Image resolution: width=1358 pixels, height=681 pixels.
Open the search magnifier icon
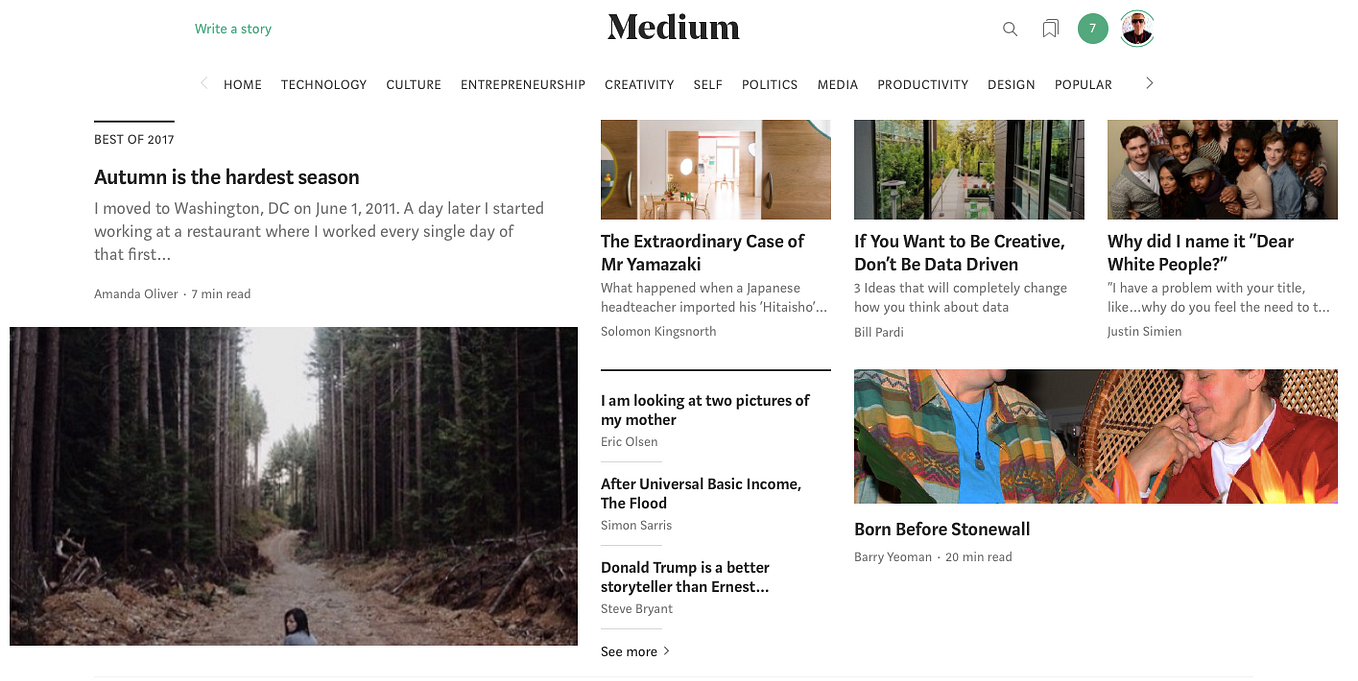[x=1010, y=29]
